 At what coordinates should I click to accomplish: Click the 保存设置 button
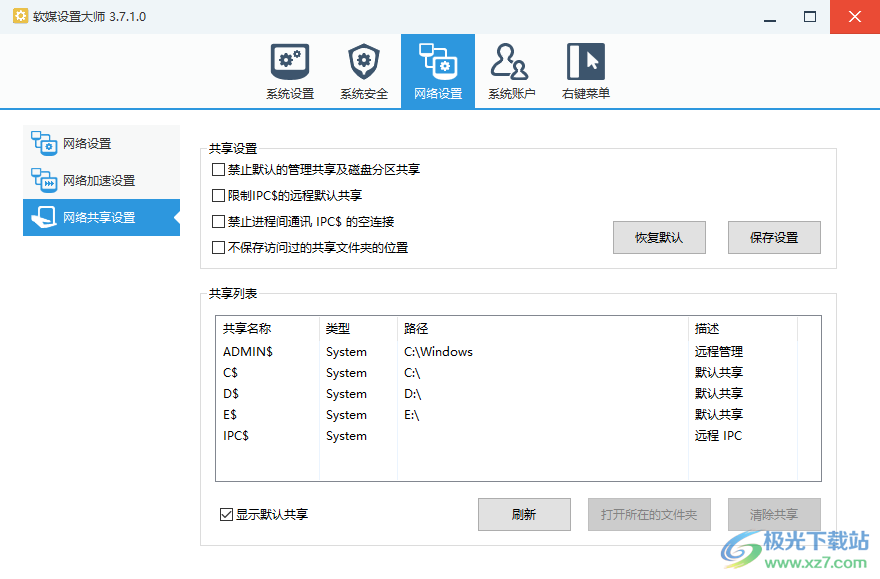coord(774,237)
